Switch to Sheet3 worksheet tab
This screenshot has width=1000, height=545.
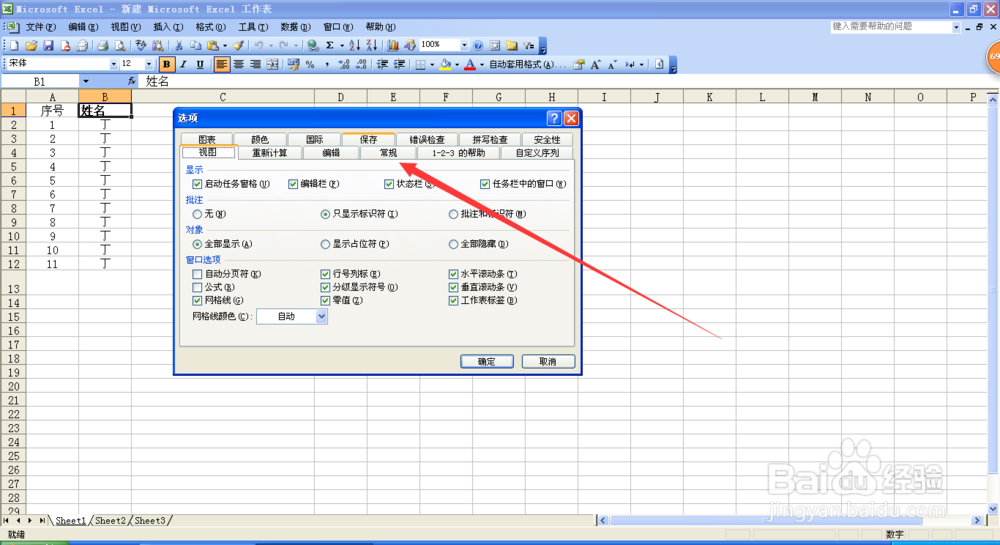coord(149,521)
